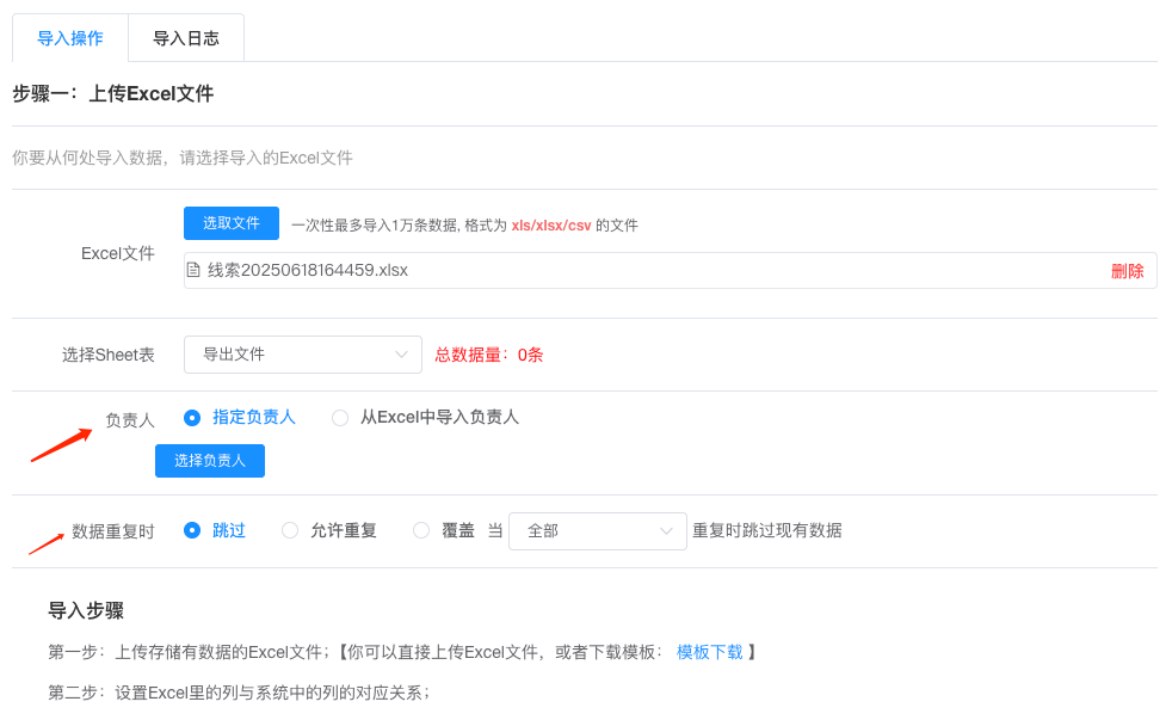Viewport: 1166px width, 720px height.
Task: Click the chevron arrow in 导出文件 dropdown
Action: pyautogui.click(x=402, y=354)
